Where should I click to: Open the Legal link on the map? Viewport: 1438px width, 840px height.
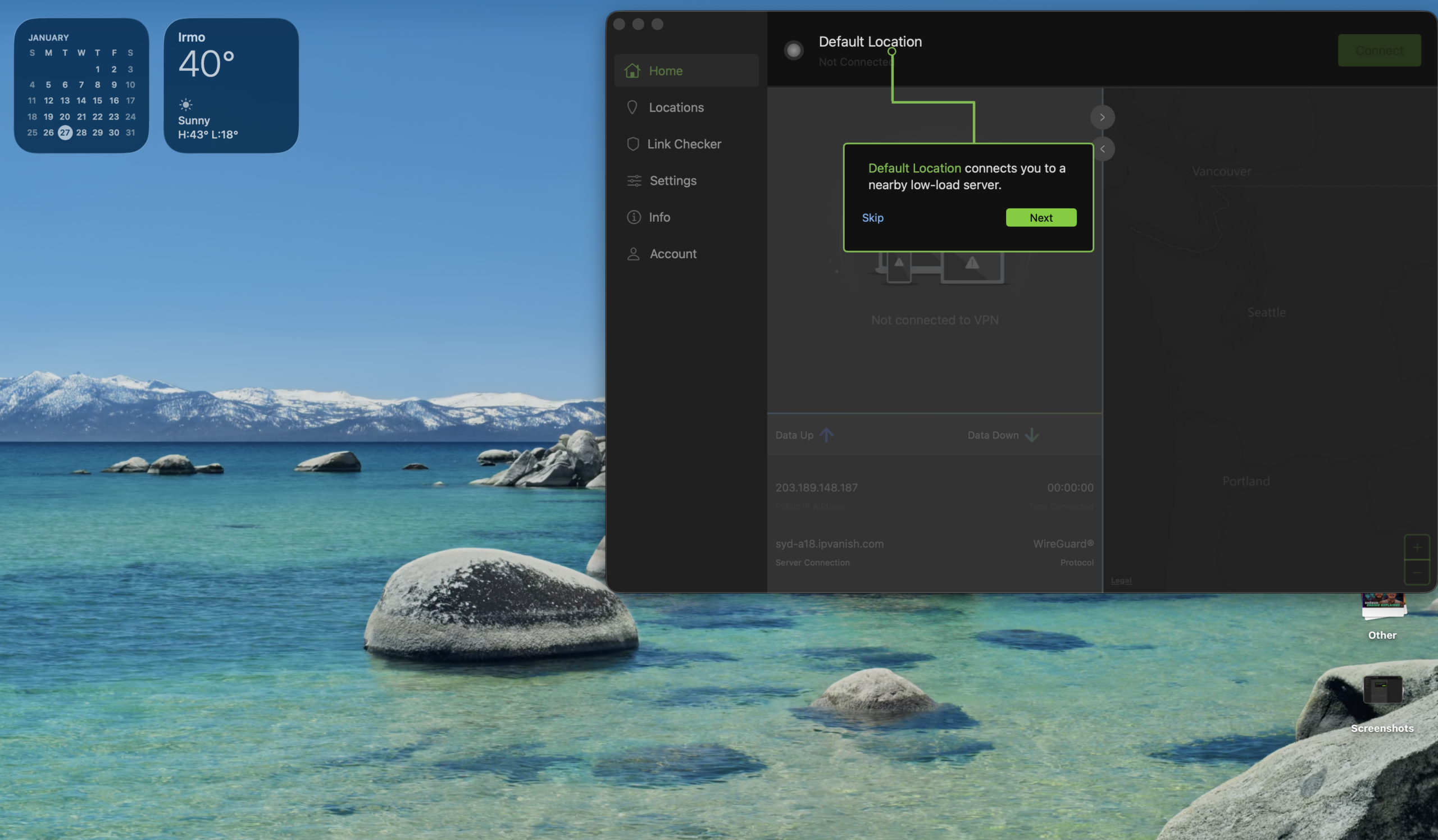1121,581
